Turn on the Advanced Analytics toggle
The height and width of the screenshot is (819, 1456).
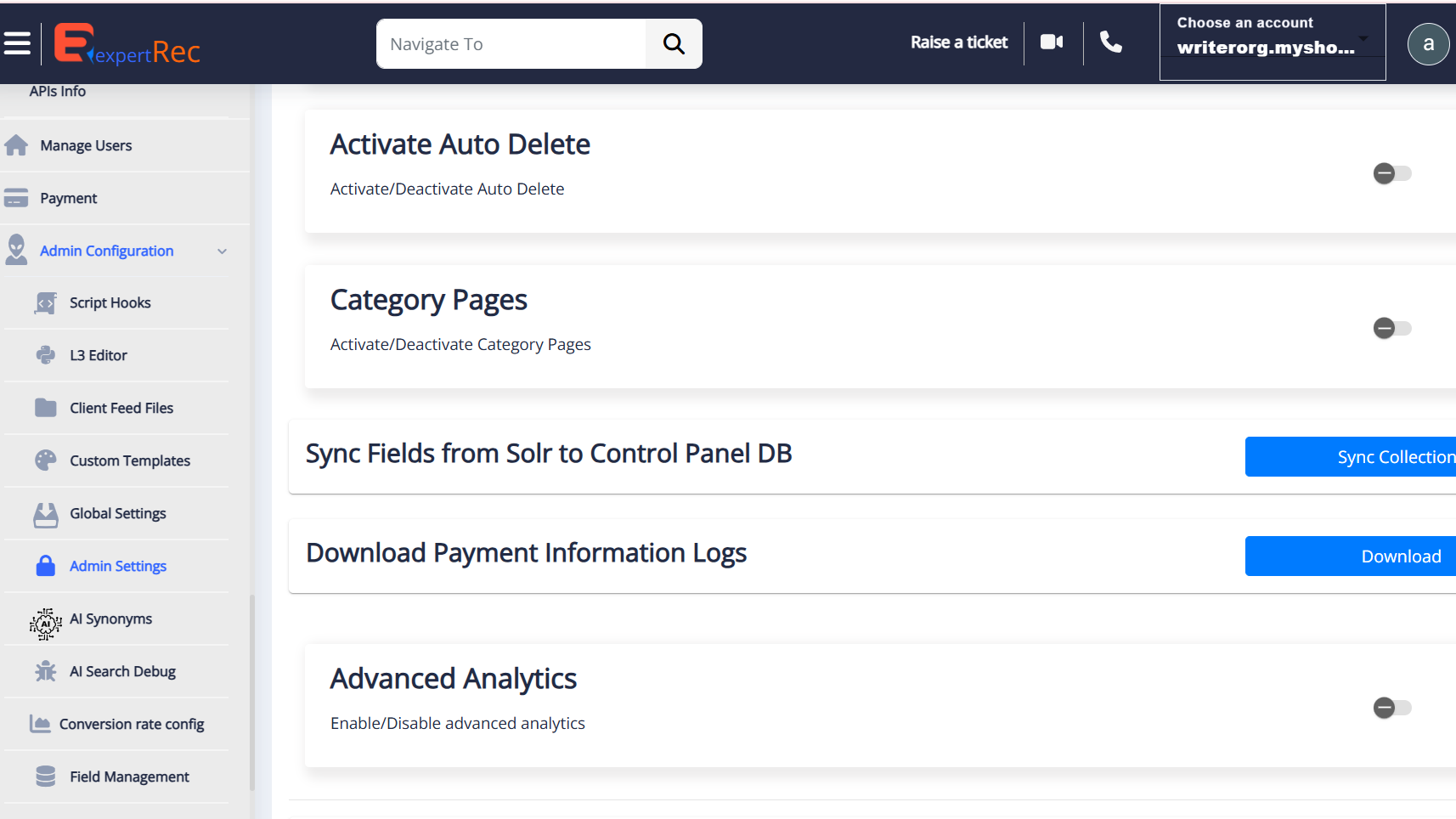point(1391,708)
